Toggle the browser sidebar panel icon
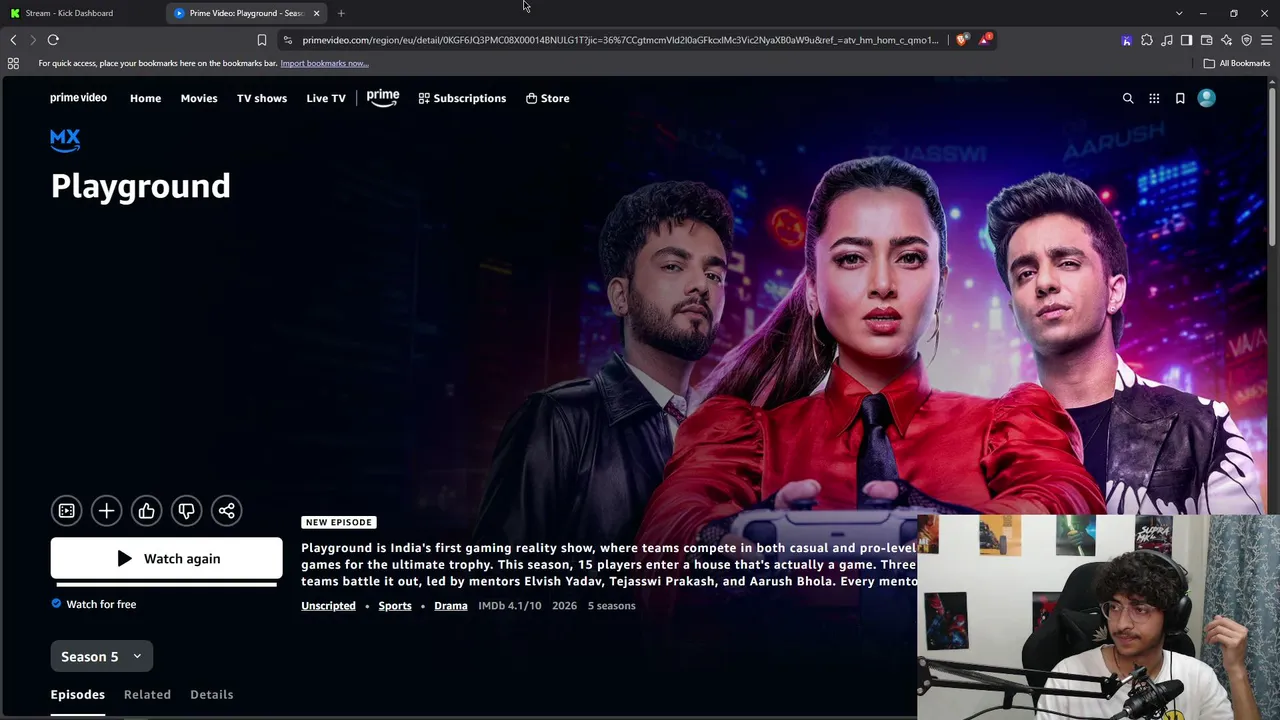The width and height of the screenshot is (1280, 720). pyautogui.click(x=1186, y=40)
